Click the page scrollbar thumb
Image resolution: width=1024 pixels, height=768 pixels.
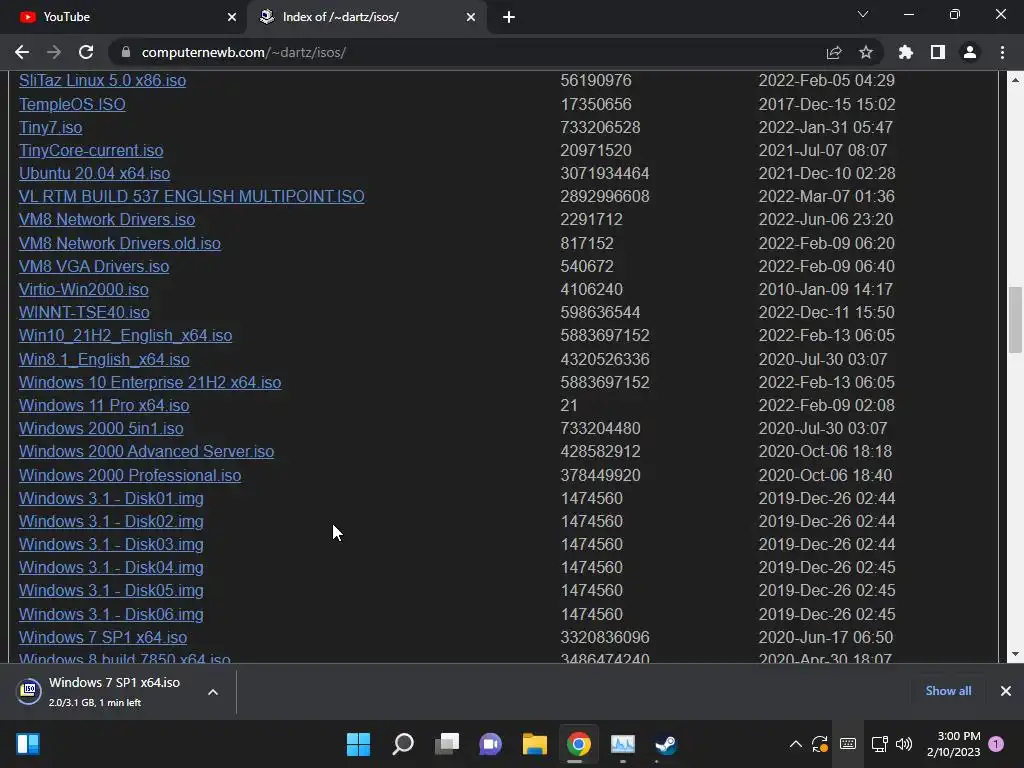coord(1015,320)
